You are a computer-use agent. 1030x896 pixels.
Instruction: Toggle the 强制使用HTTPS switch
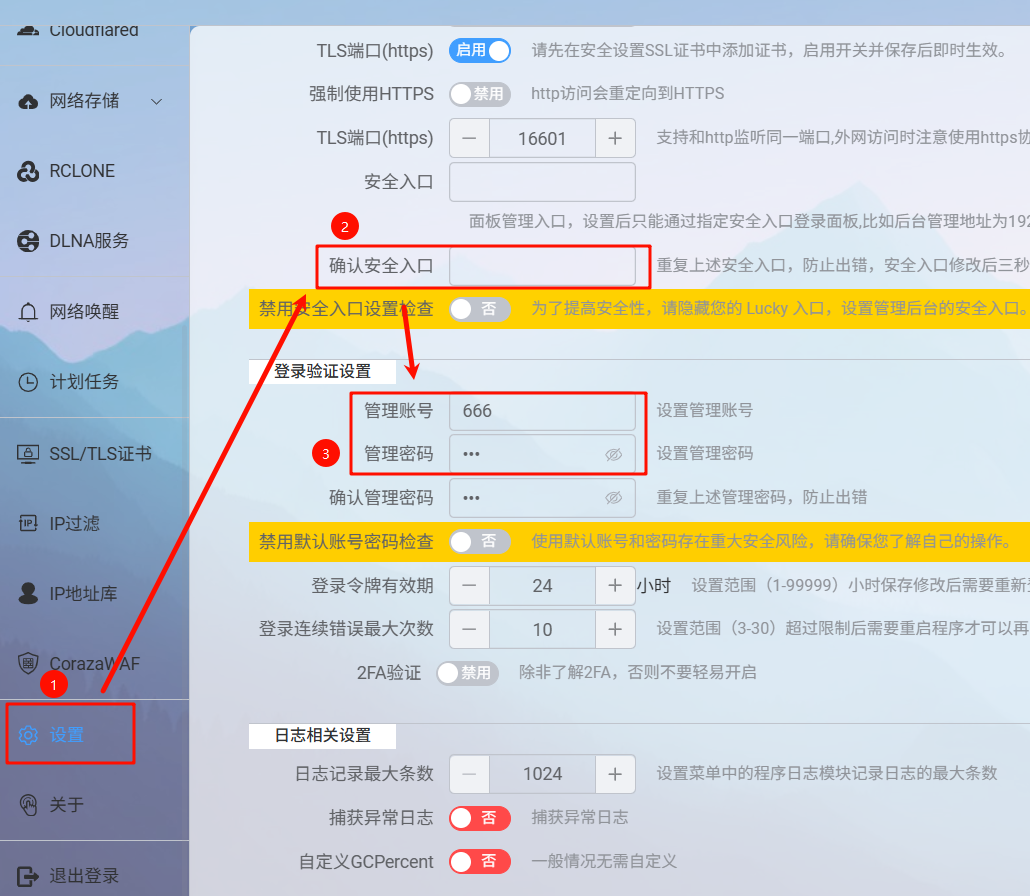click(479, 94)
